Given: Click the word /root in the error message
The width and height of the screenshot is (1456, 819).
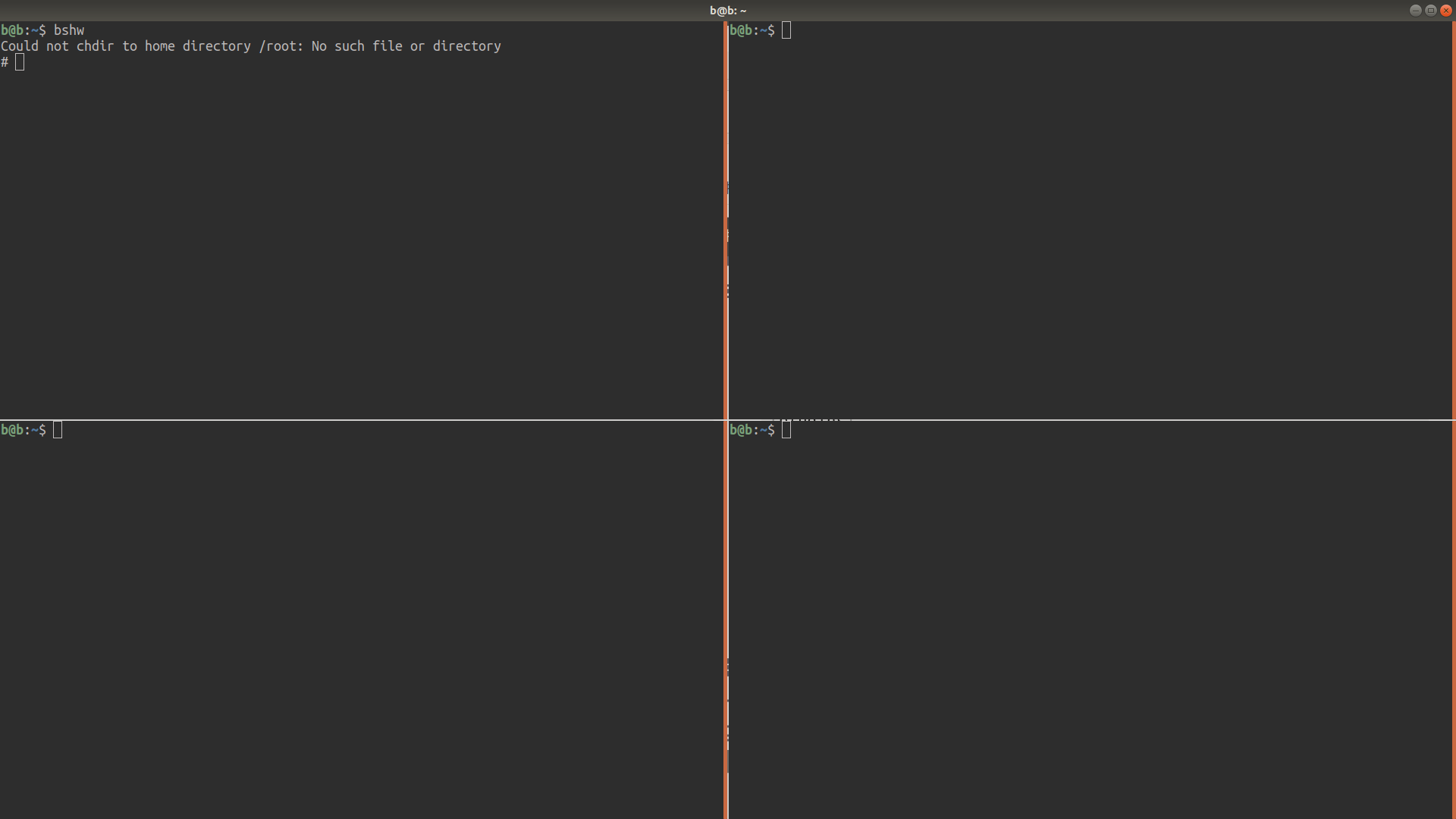Looking at the screenshot, I should point(280,46).
